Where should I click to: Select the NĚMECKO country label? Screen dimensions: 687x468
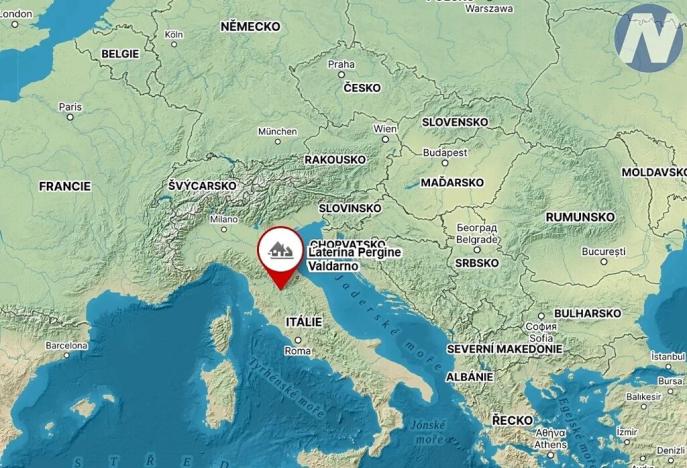[250, 27]
